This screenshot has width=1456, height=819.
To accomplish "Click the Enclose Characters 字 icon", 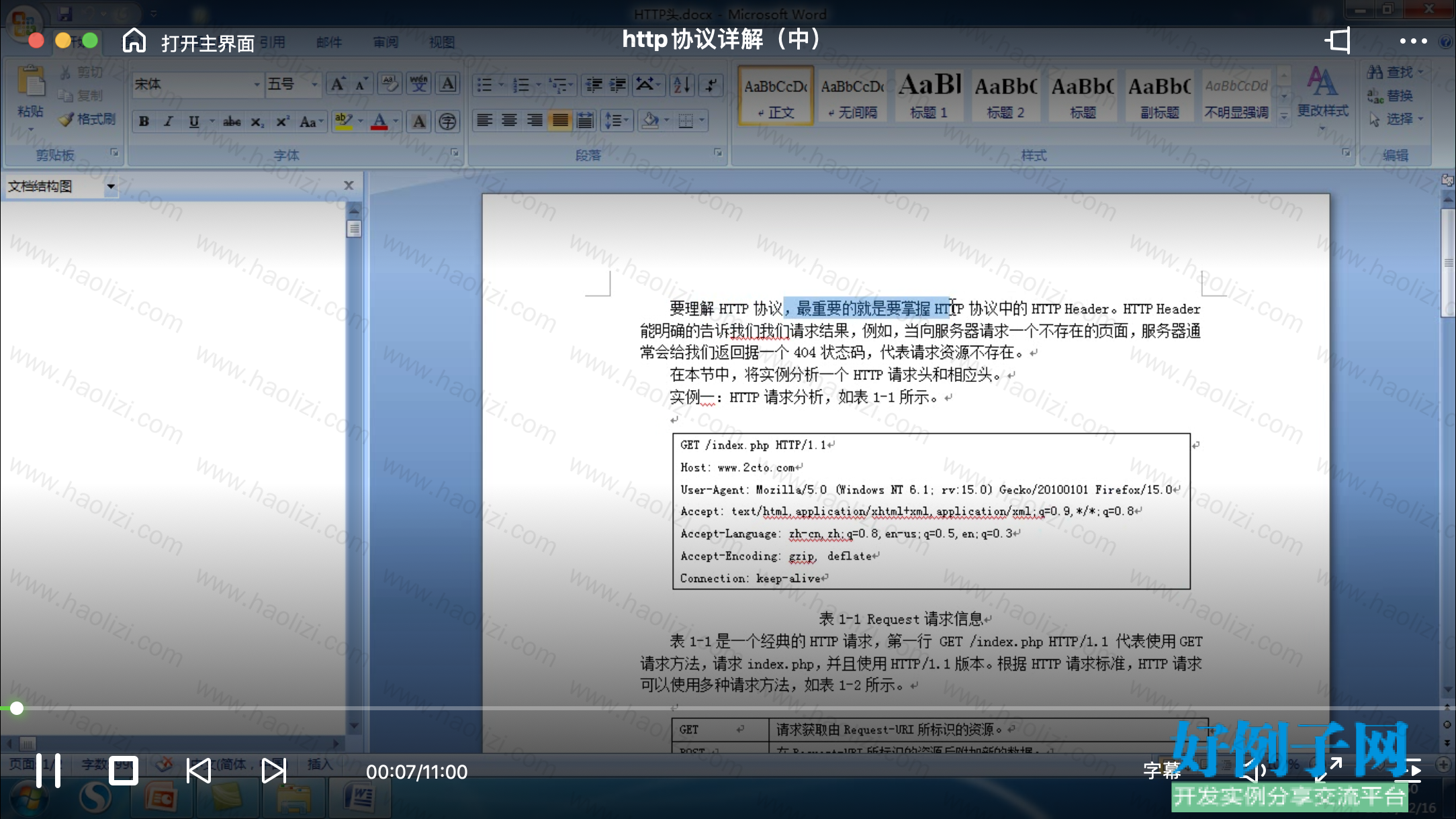I will coord(447,122).
